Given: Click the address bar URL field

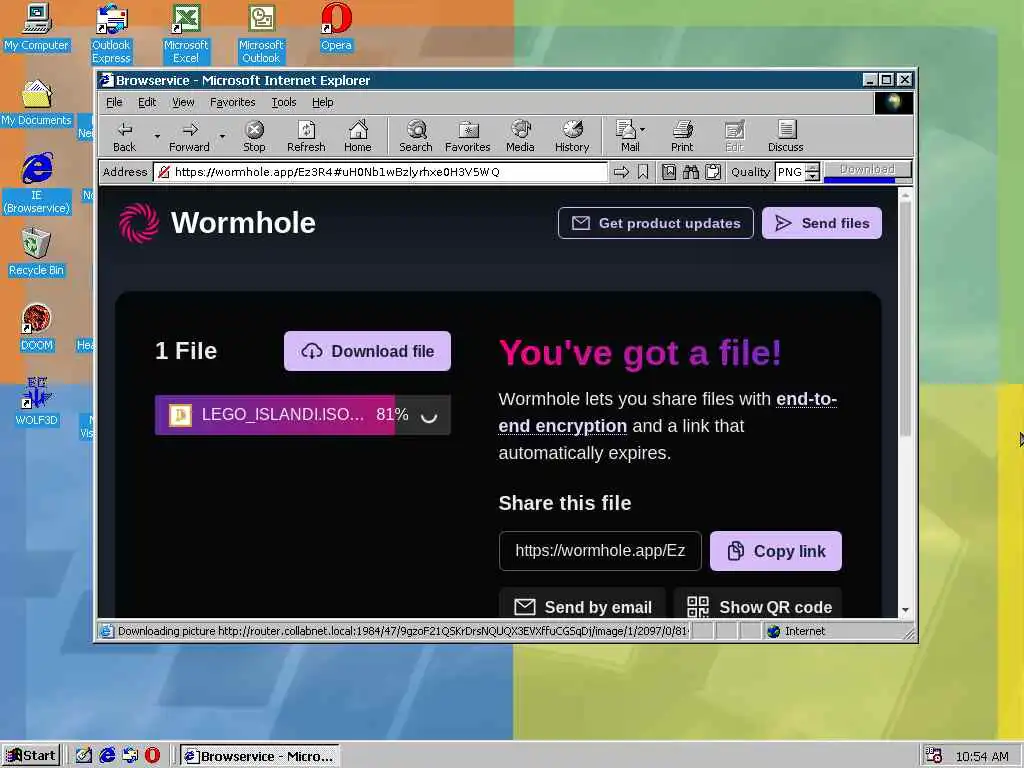Looking at the screenshot, I should [381, 172].
